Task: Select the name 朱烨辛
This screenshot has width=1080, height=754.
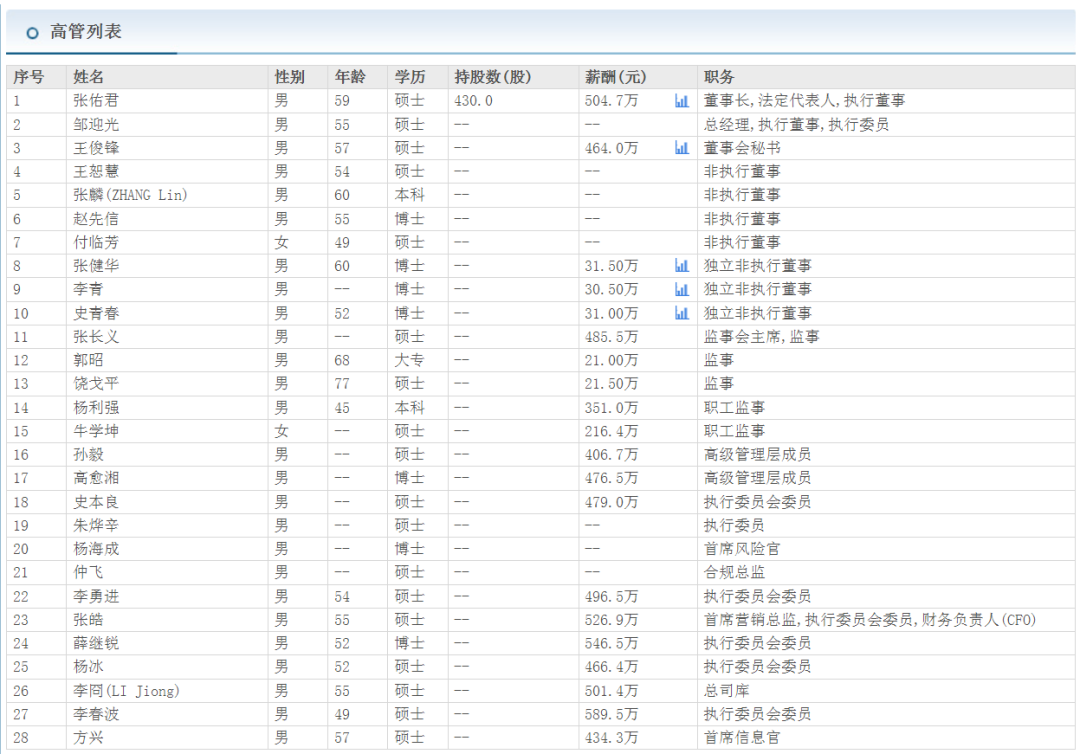Action: click(96, 525)
